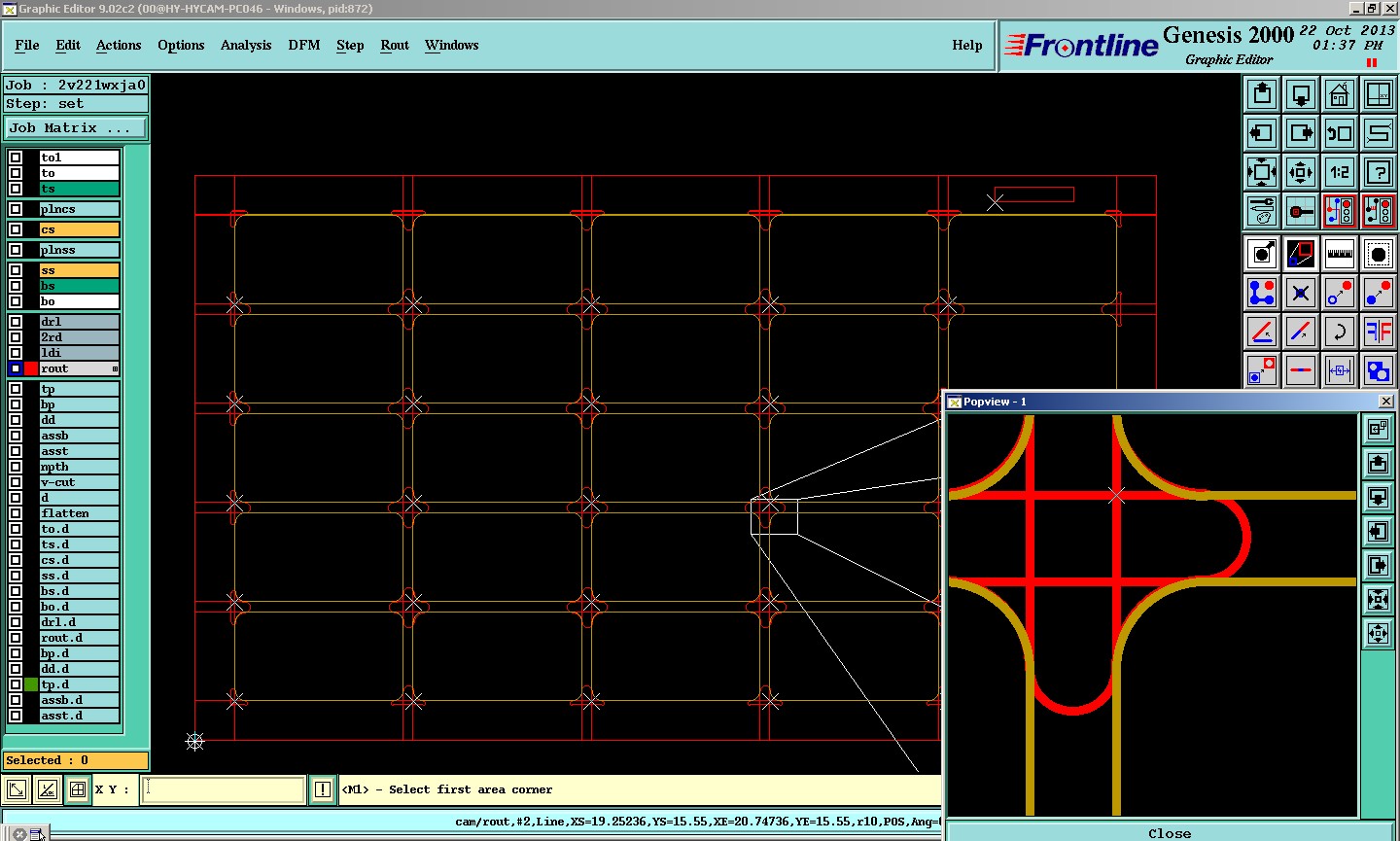Screen dimensions: 1400x841
Task: Click the green color swatch of tp.d layer
Action: (x=31, y=684)
